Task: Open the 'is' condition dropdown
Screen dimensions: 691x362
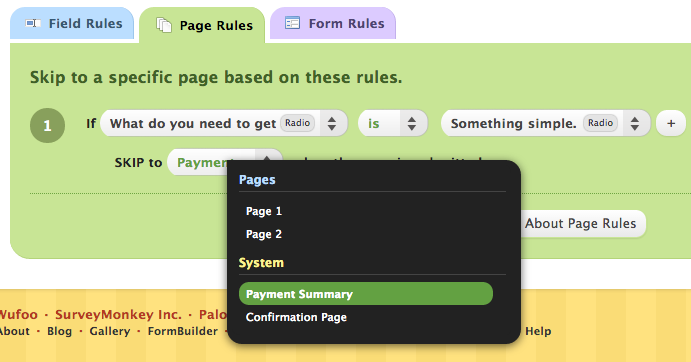Action: [x=393, y=123]
